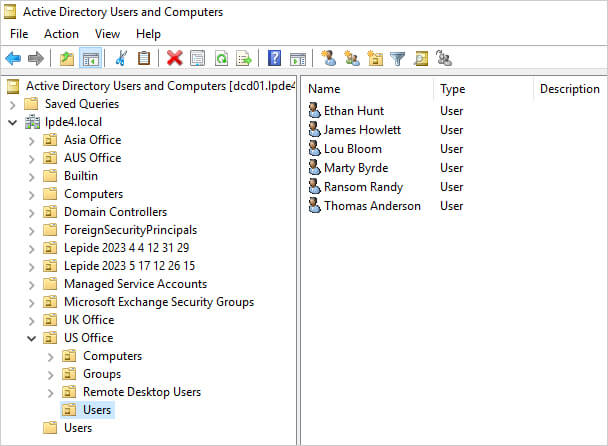
Task: Select user Lou Bloom
Action: tap(353, 149)
